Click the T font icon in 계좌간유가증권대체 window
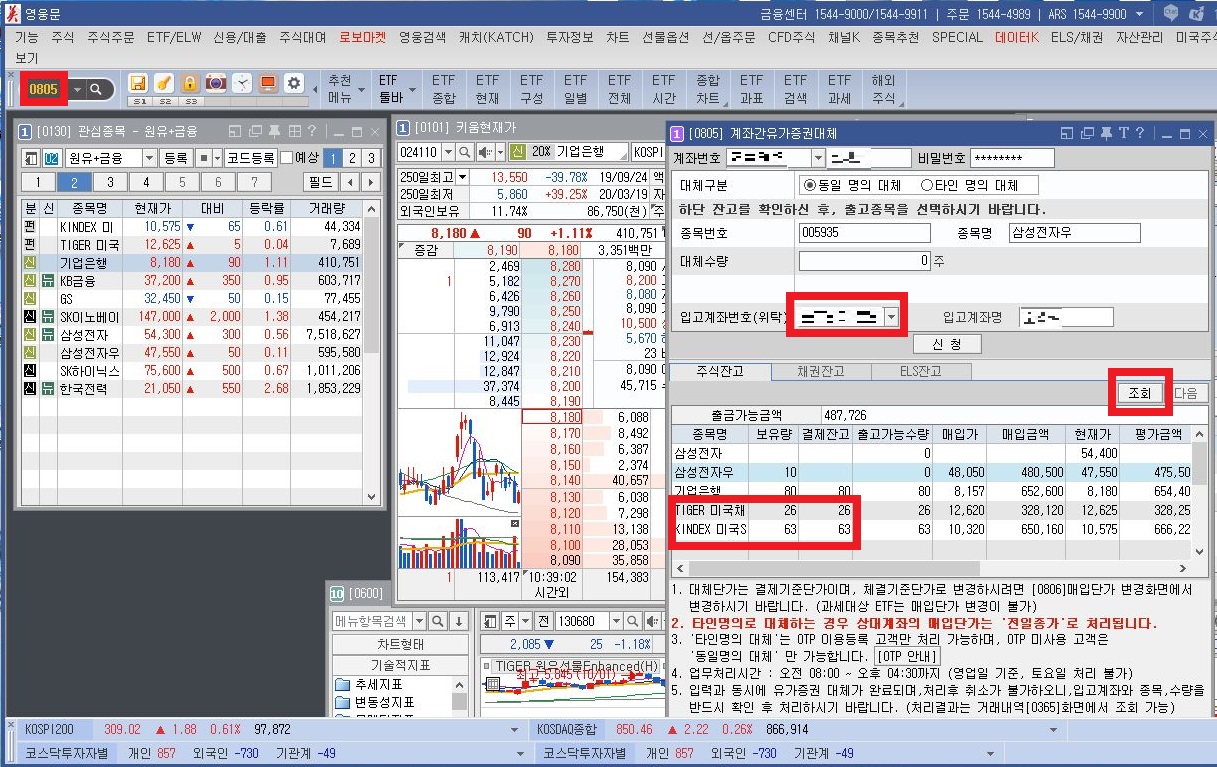Screen dimensions: 1217x767 pos(1123,133)
